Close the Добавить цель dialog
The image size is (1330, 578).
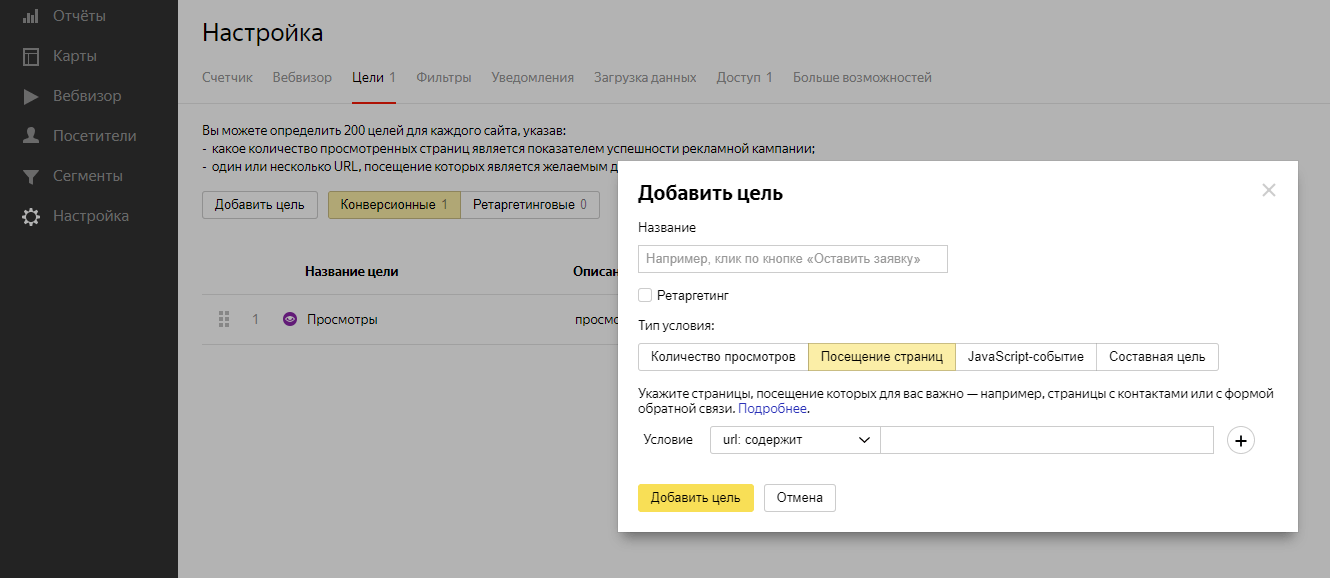(1269, 190)
